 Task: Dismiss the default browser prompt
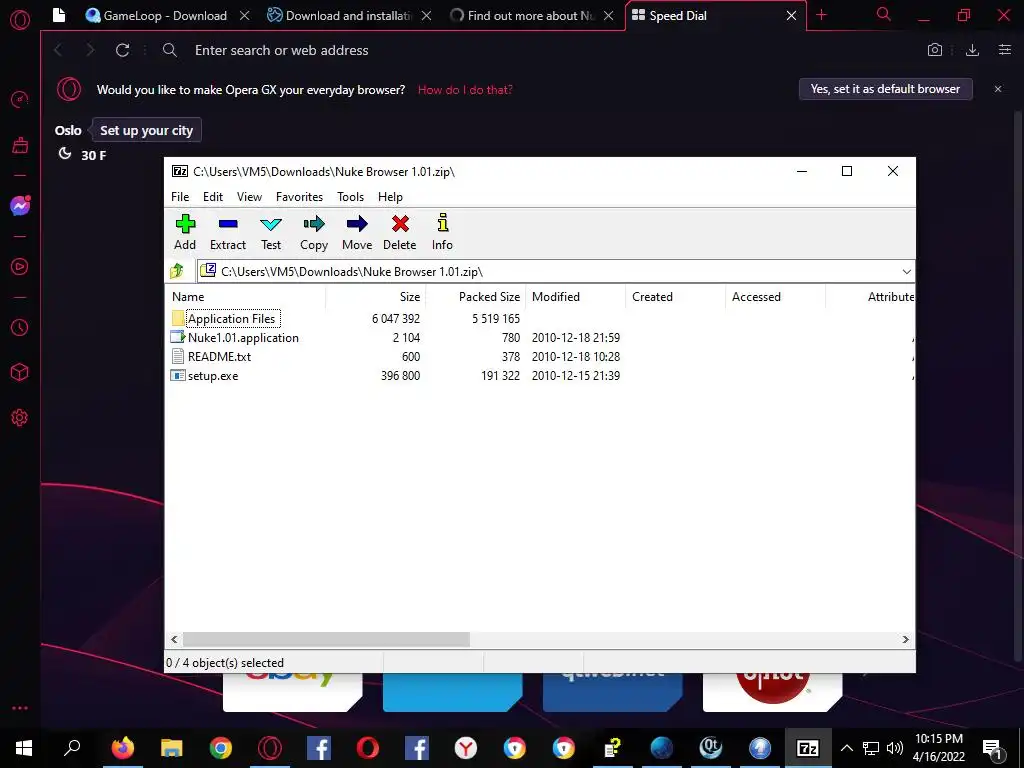point(998,89)
